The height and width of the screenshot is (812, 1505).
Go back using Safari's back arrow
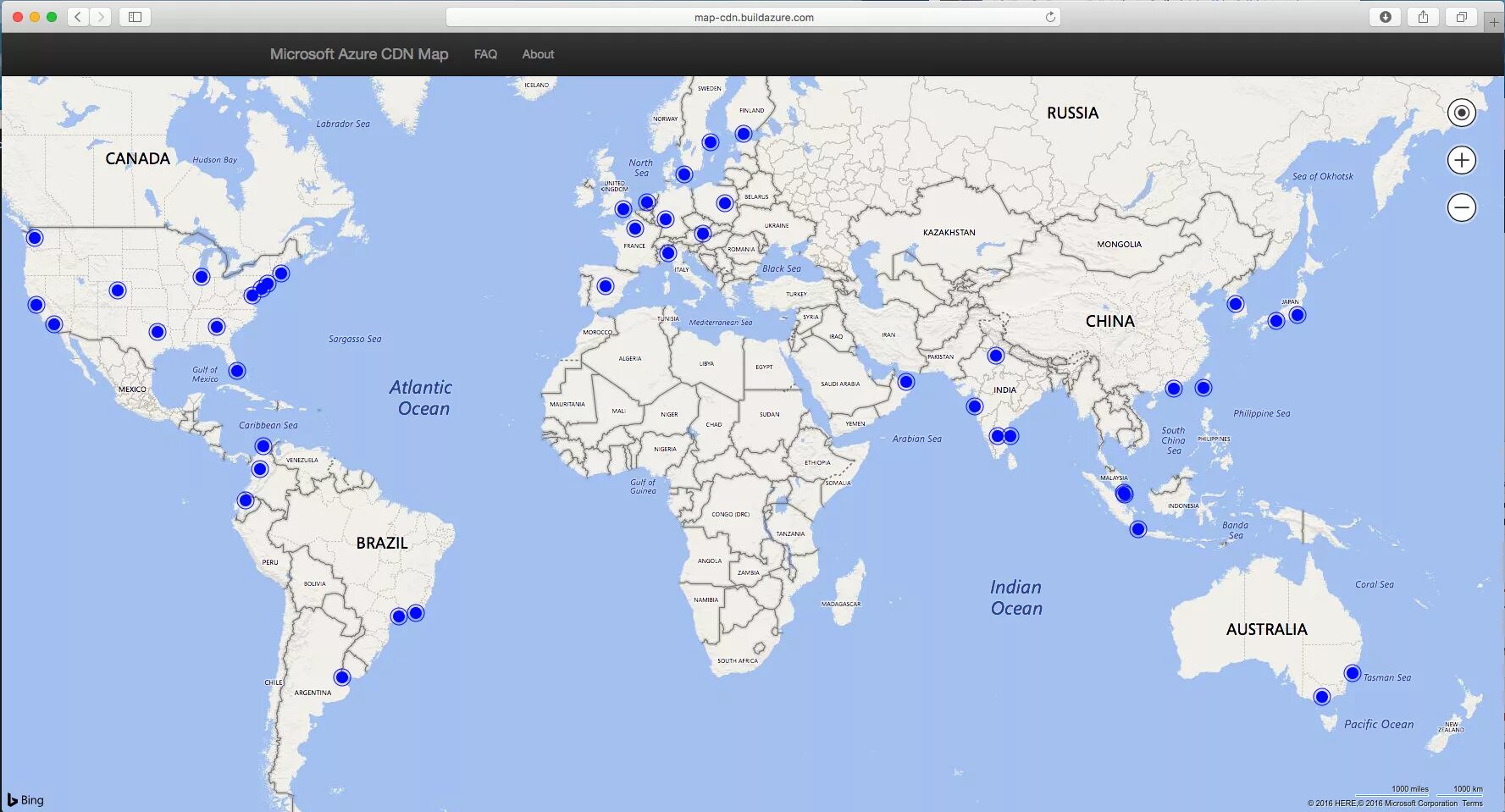point(78,17)
